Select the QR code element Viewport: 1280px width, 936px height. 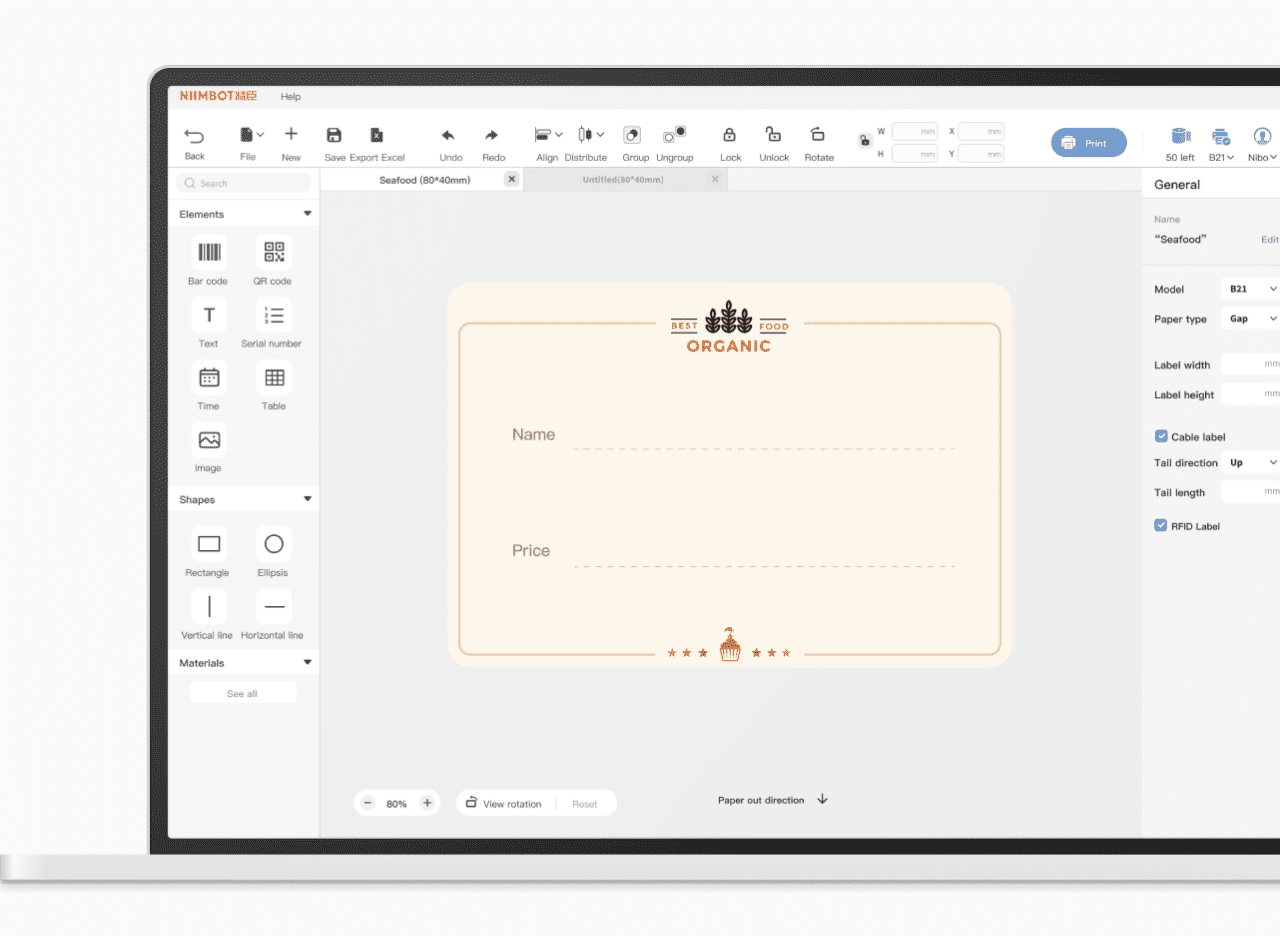point(273,252)
